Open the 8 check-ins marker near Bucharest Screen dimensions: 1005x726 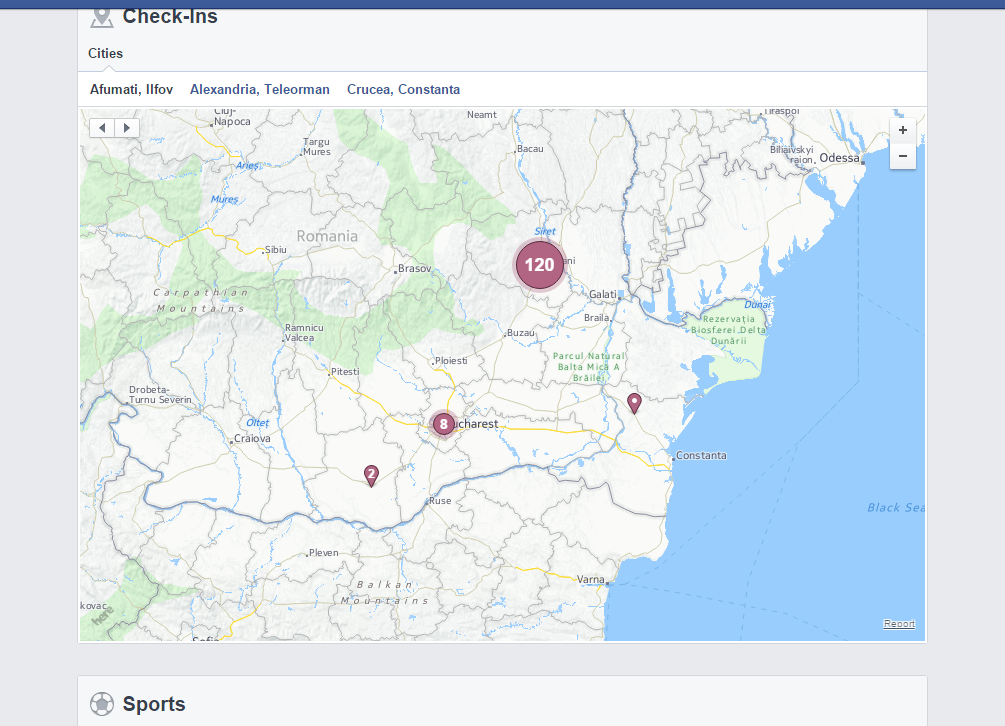pos(444,424)
